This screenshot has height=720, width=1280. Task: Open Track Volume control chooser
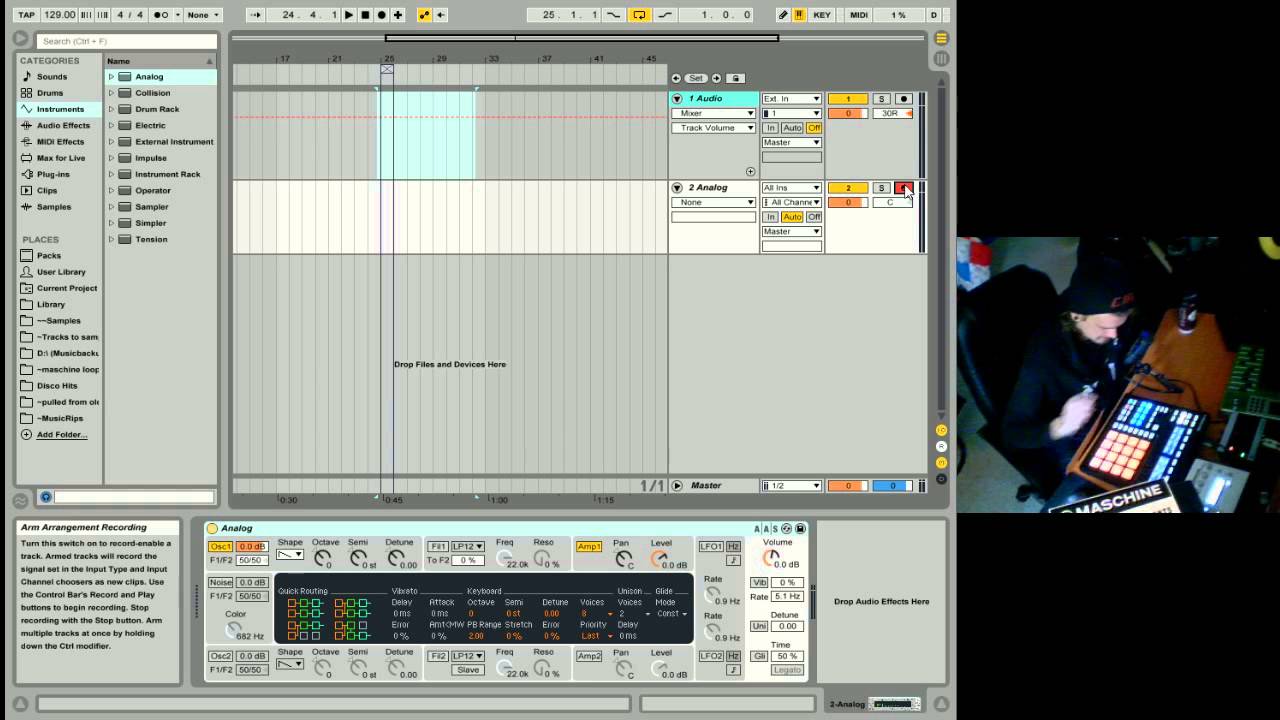(x=713, y=128)
